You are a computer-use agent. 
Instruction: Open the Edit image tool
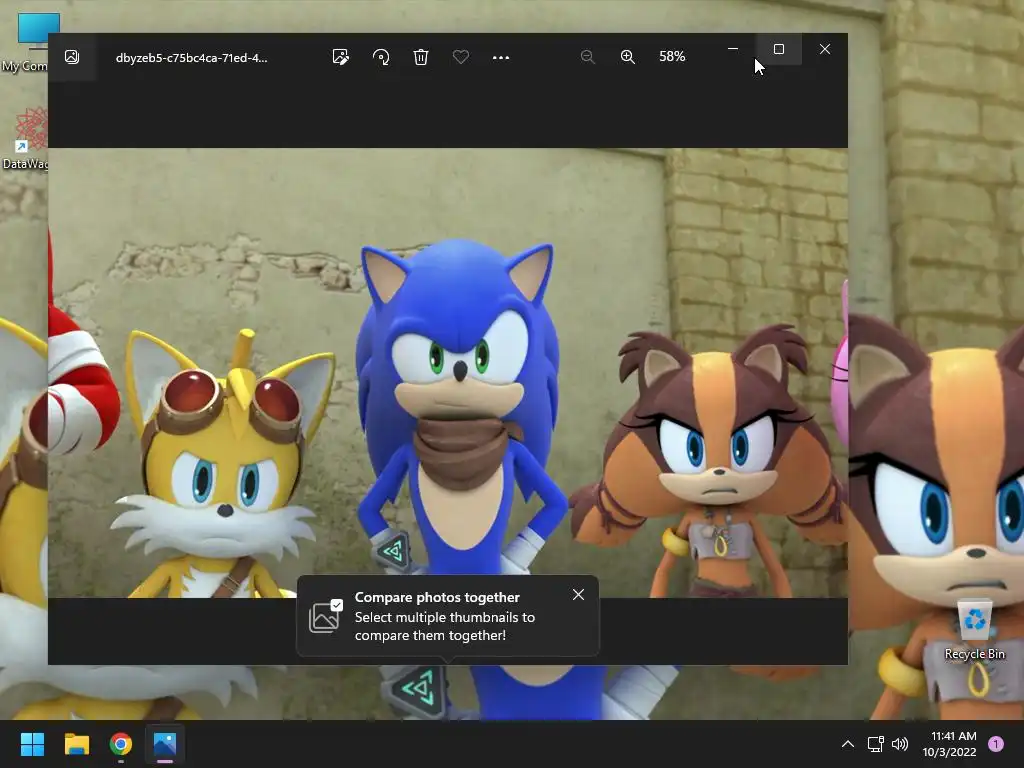(341, 57)
